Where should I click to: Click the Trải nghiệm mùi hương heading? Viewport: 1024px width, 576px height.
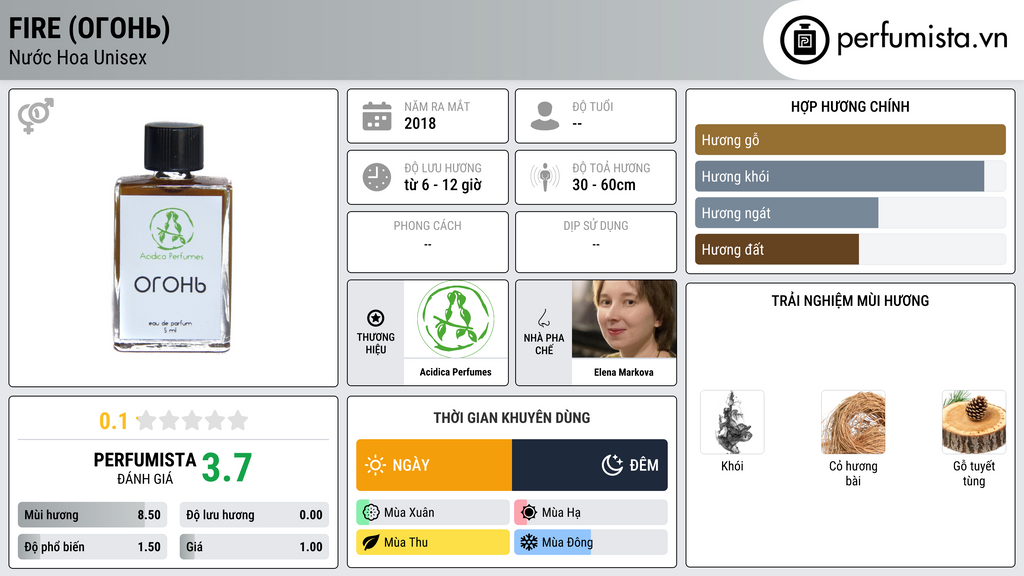[850, 301]
